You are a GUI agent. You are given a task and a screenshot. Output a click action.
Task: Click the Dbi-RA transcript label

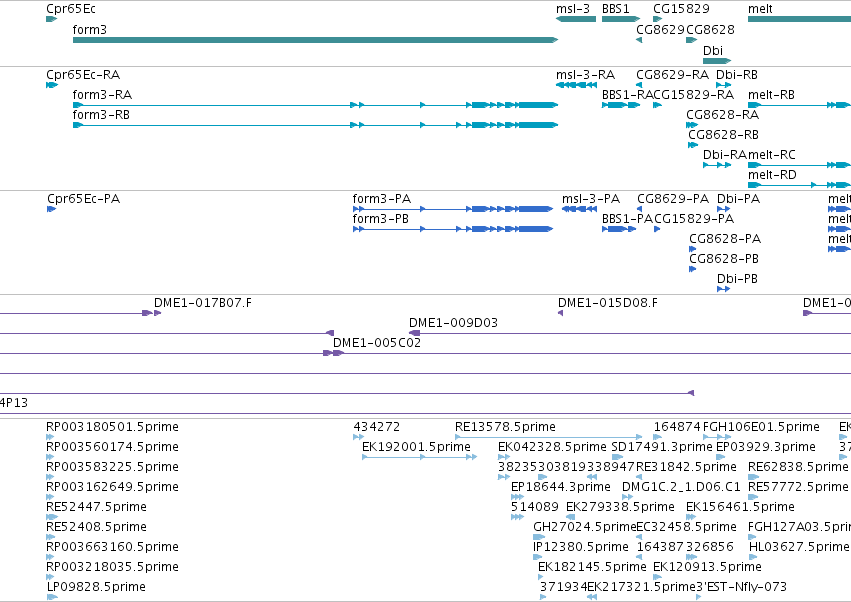click(x=725, y=155)
